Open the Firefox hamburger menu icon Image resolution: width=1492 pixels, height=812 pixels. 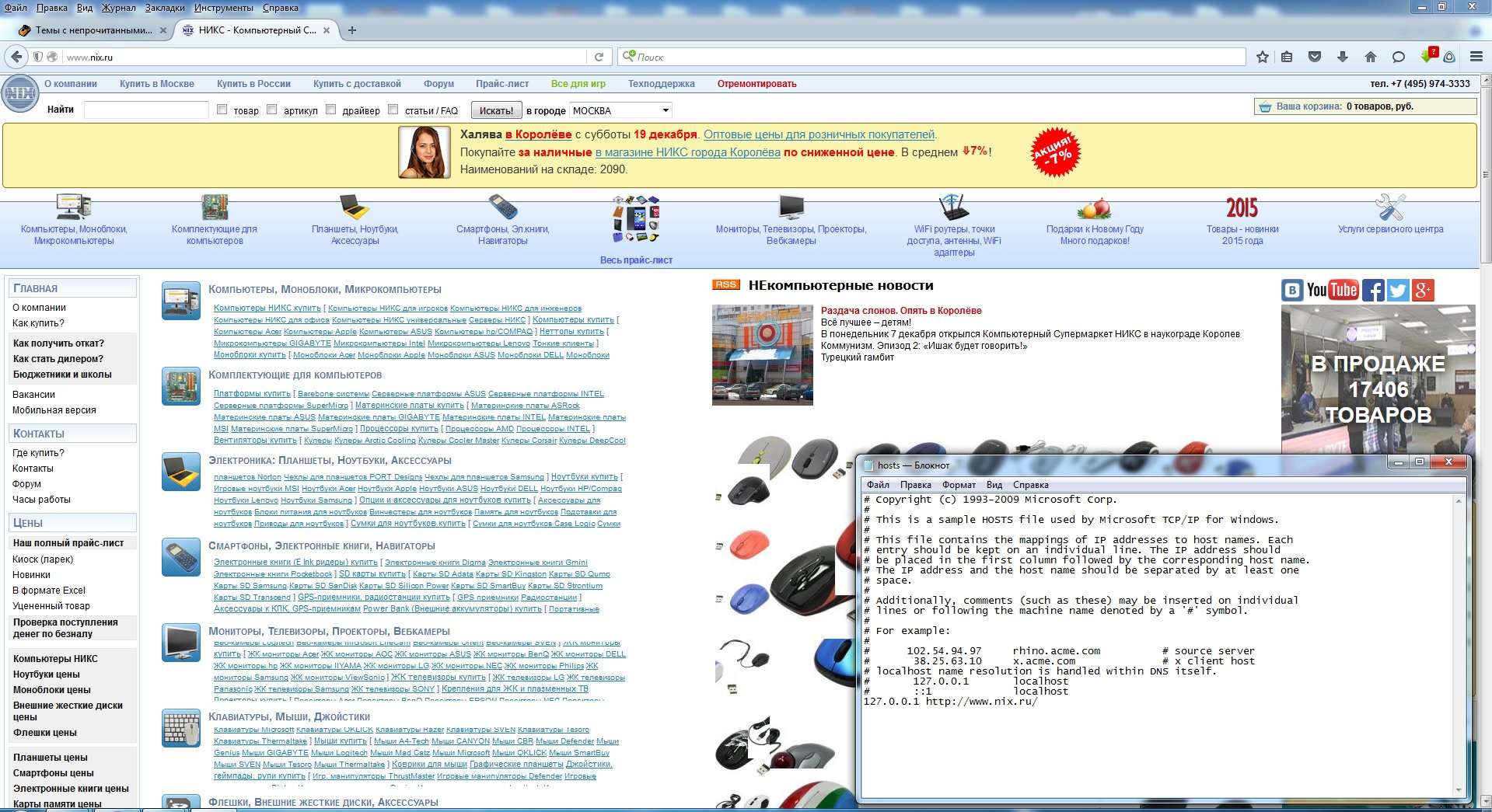[x=1476, y=57]
